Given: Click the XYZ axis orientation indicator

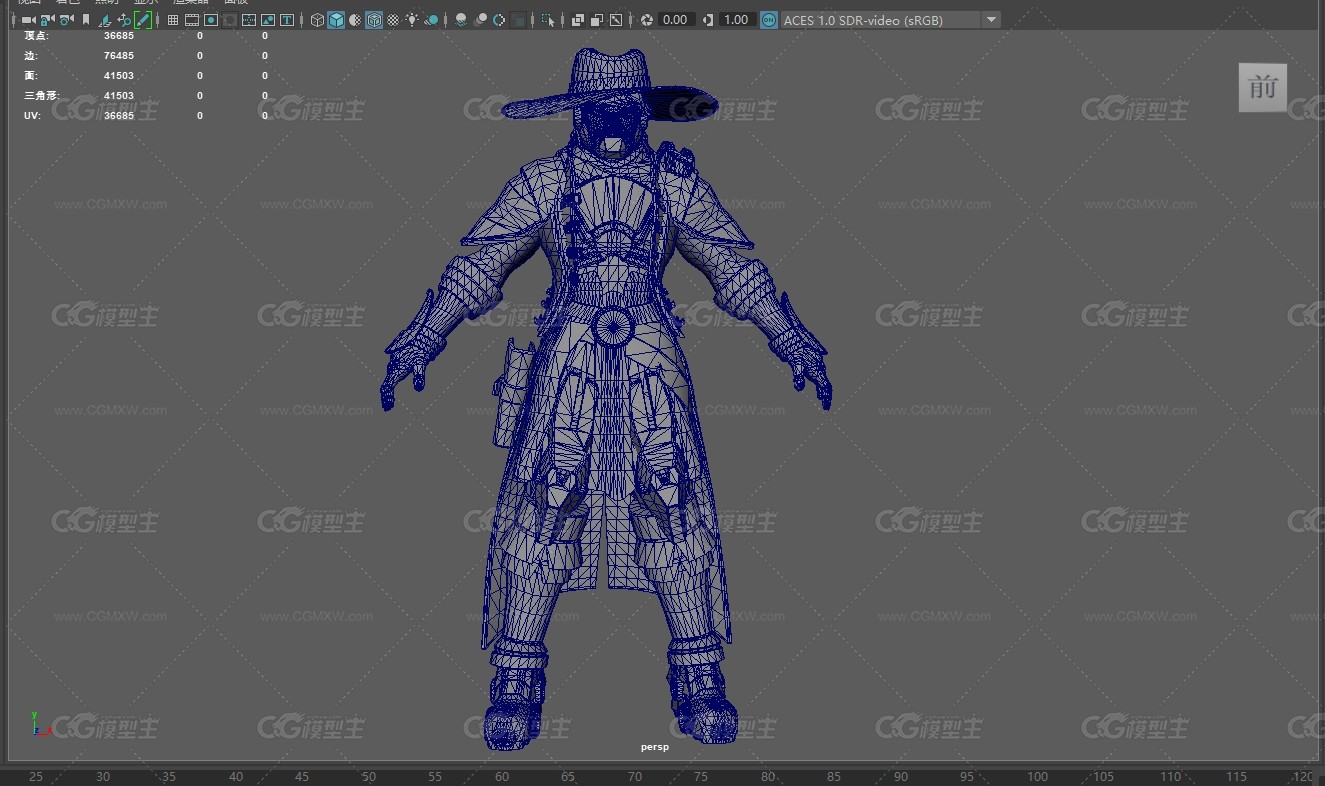Looking at the screenshot, I should (x=40, y=725).
